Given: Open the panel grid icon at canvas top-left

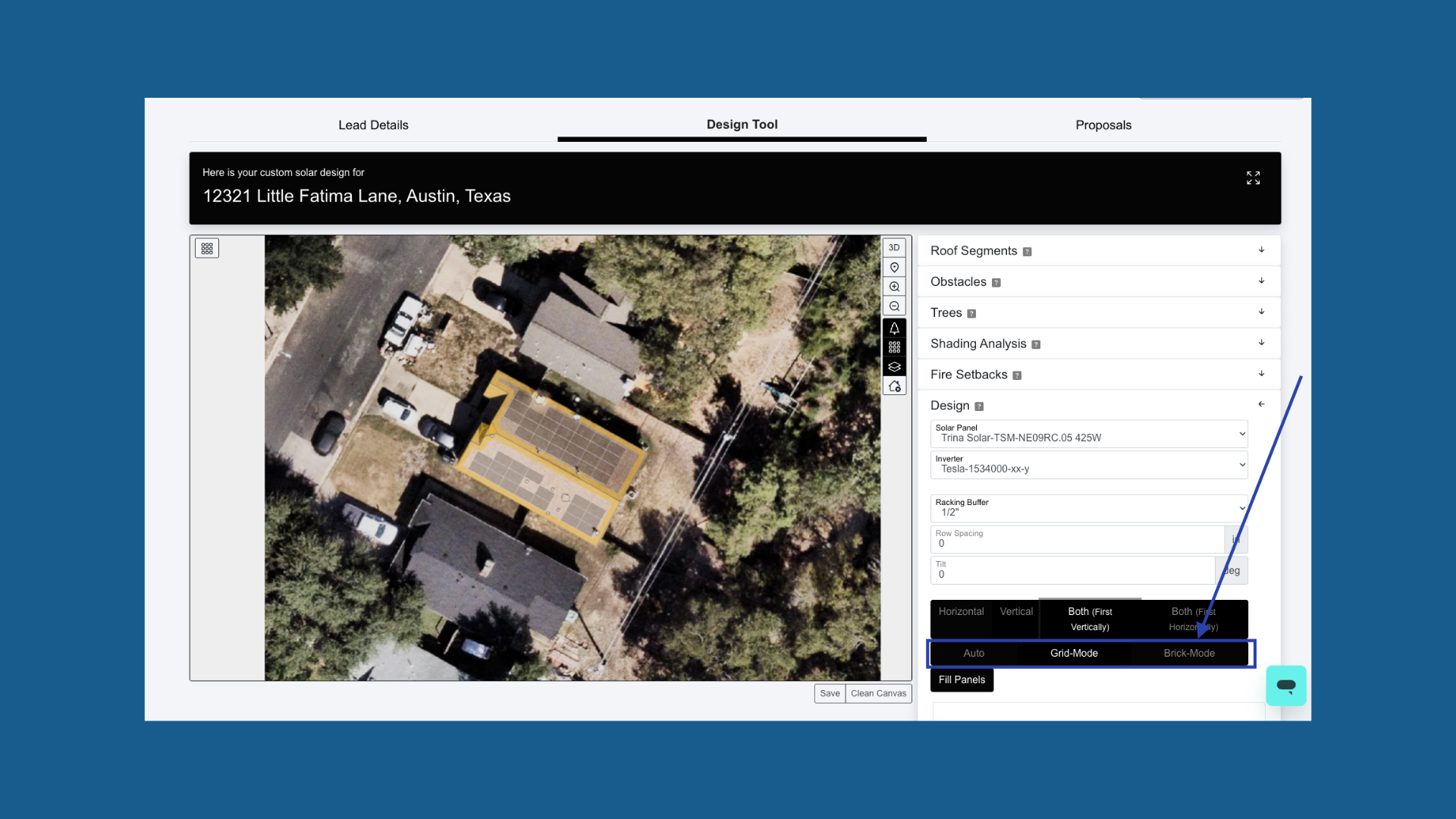Looking at the screenshot, I should click(207, 249).
